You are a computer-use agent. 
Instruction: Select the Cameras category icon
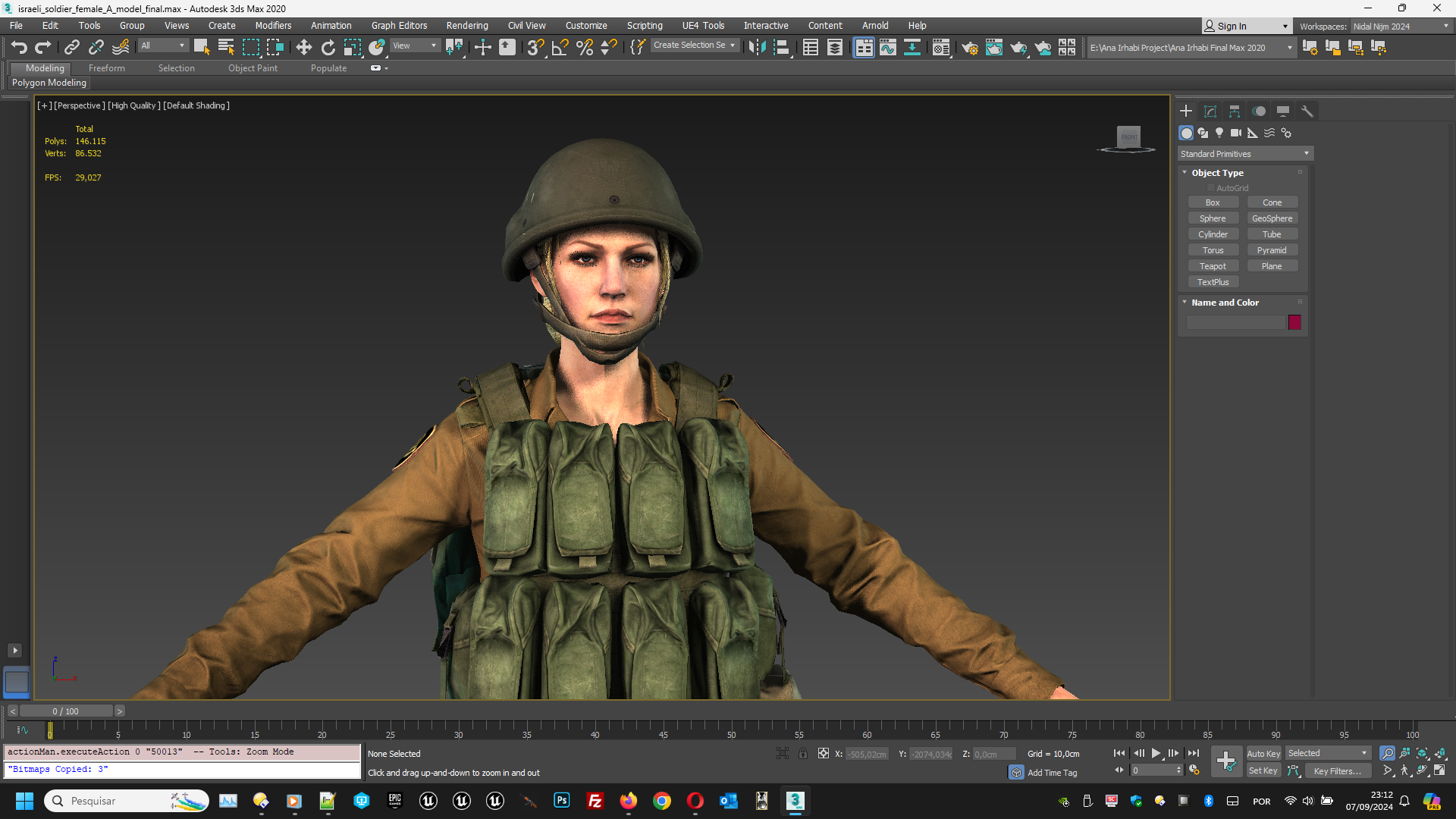click(1236, 133)
